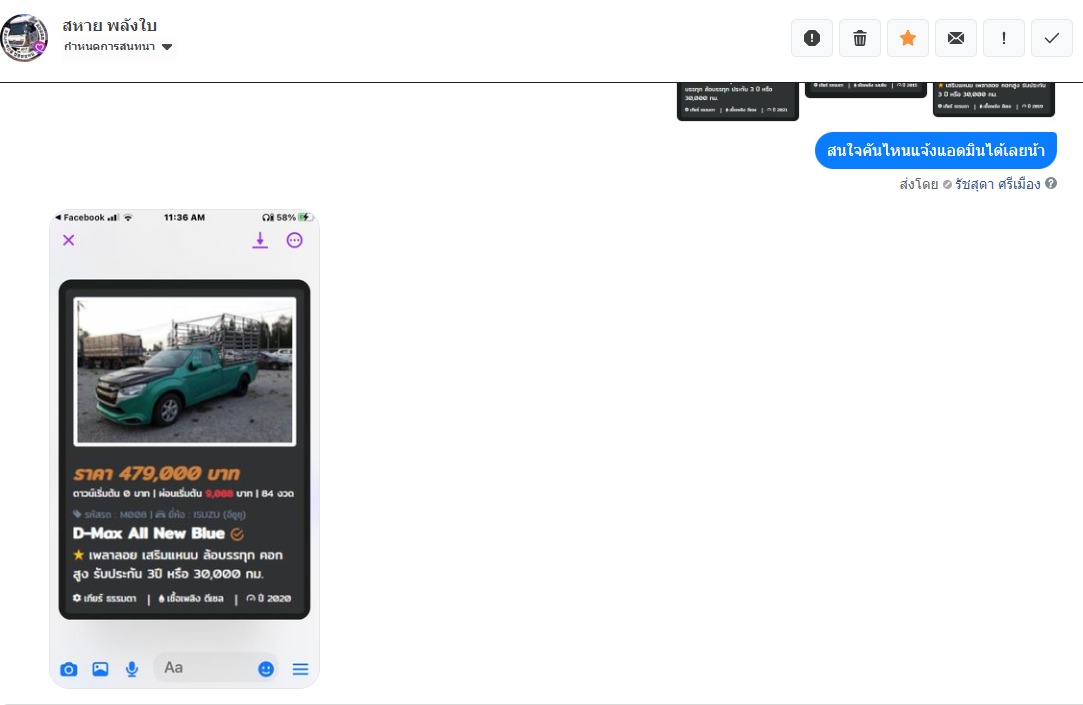Click the blue photo gallery icon in phone screenshot
Image resolution: width=1083 pixels, height=705 pixels.
(100, 669)
